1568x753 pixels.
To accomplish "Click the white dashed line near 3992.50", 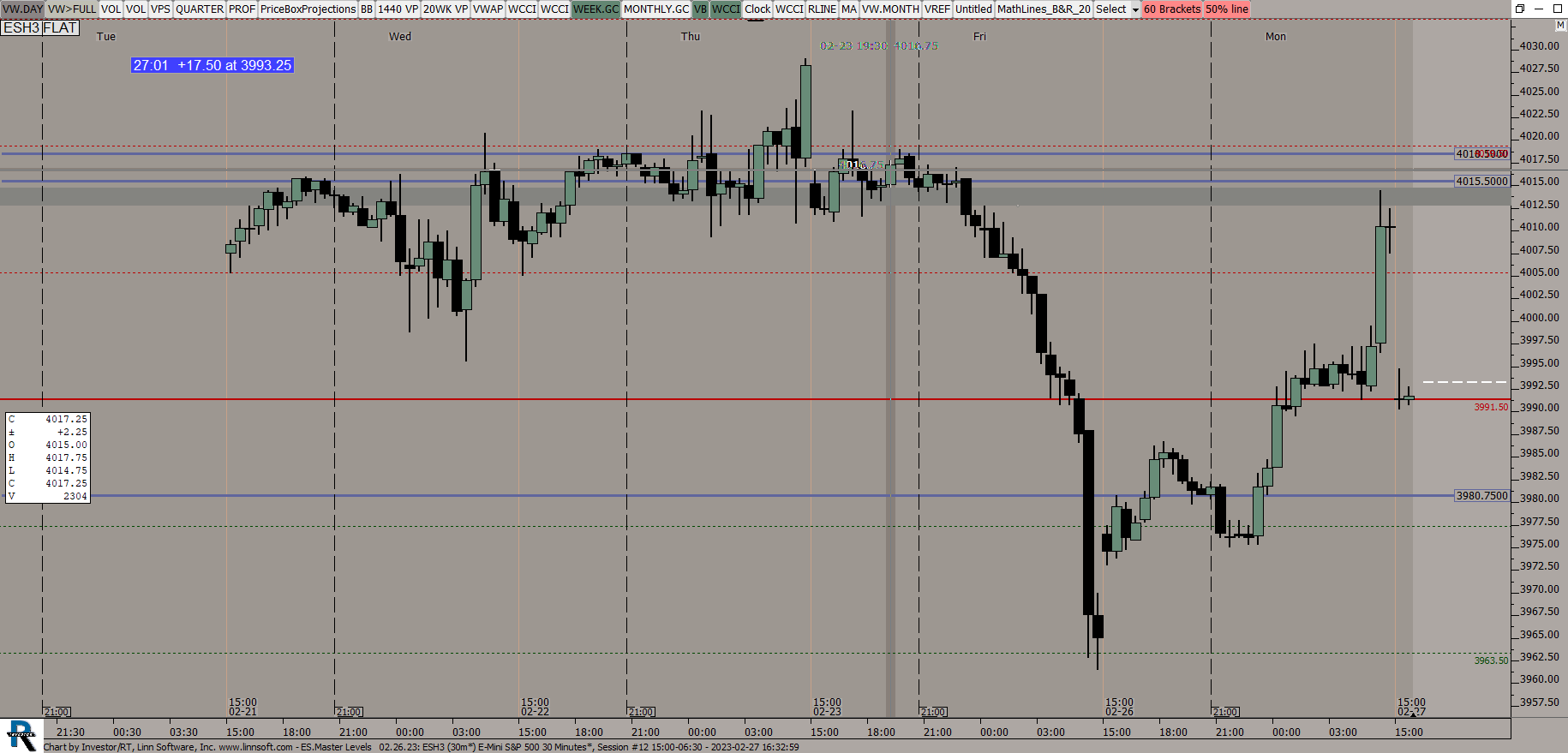I will [x=1464, y=382].
